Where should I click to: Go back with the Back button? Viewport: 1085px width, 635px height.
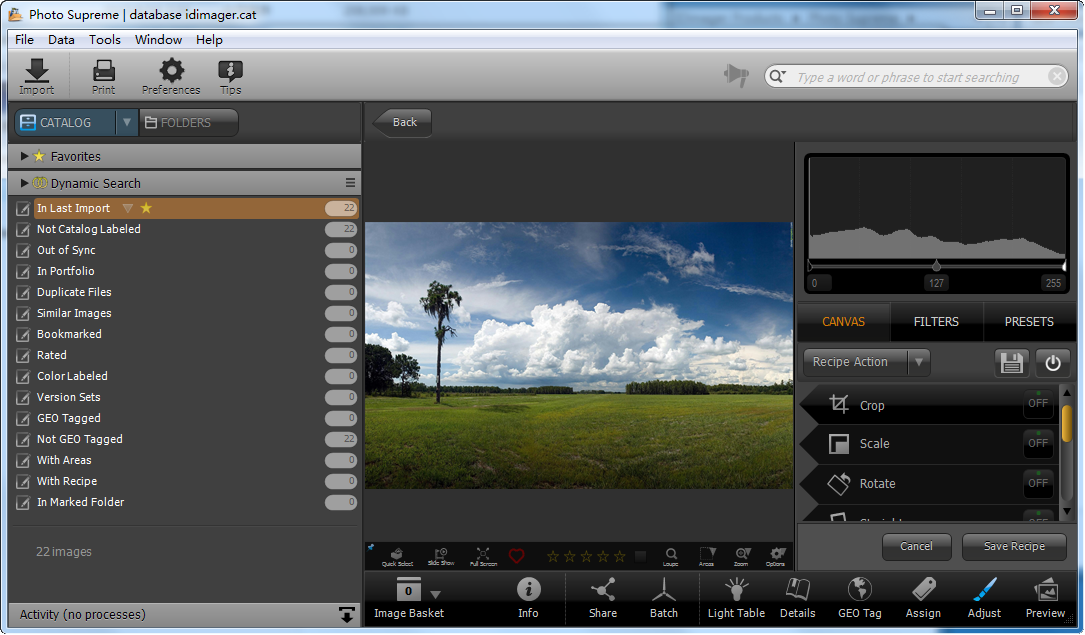pos(403,122)
